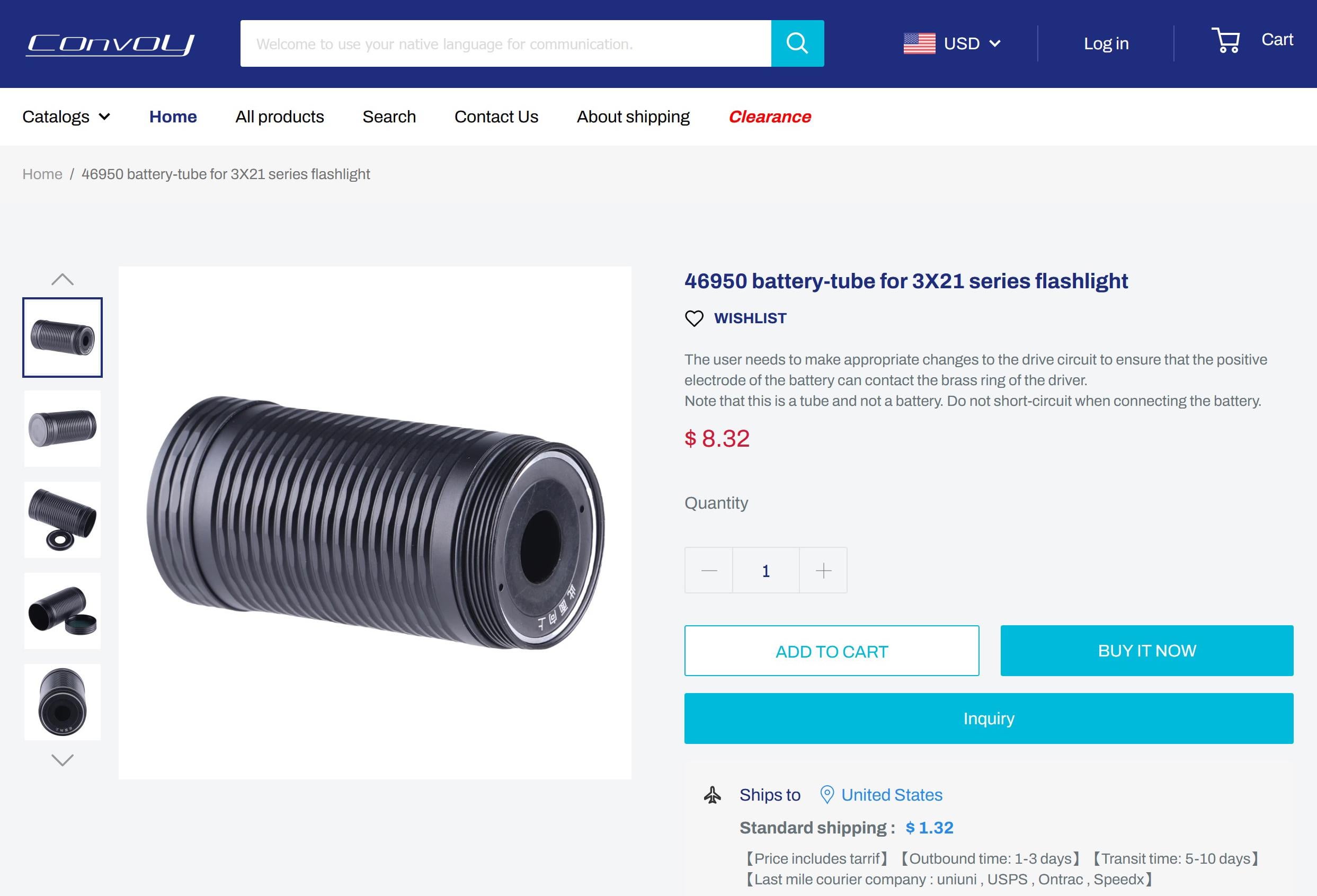Open the USD currency dropdown

click(972, 43)
